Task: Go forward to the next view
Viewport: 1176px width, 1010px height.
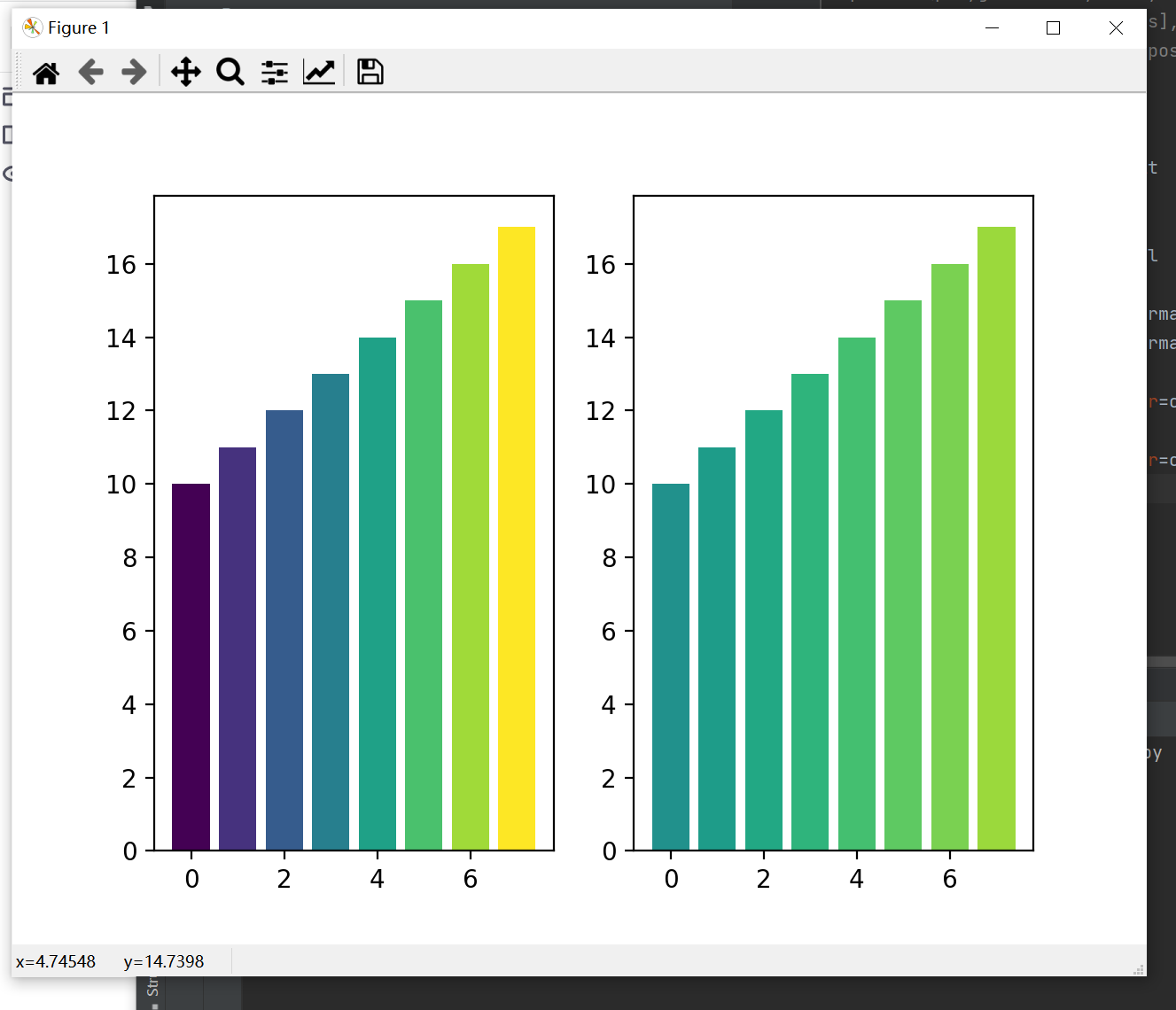Action: tap(133, 72)
